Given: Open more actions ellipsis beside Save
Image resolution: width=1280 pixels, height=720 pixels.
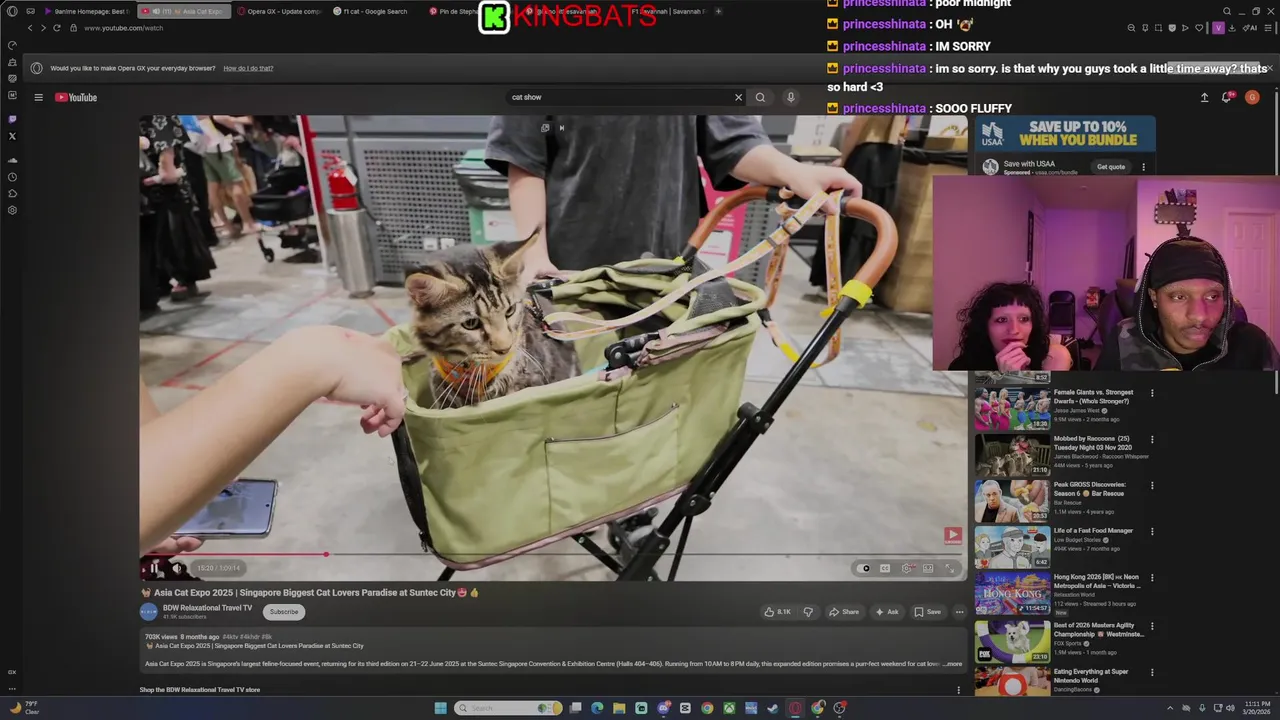Looking at the screenshot, I should (959, 612).
